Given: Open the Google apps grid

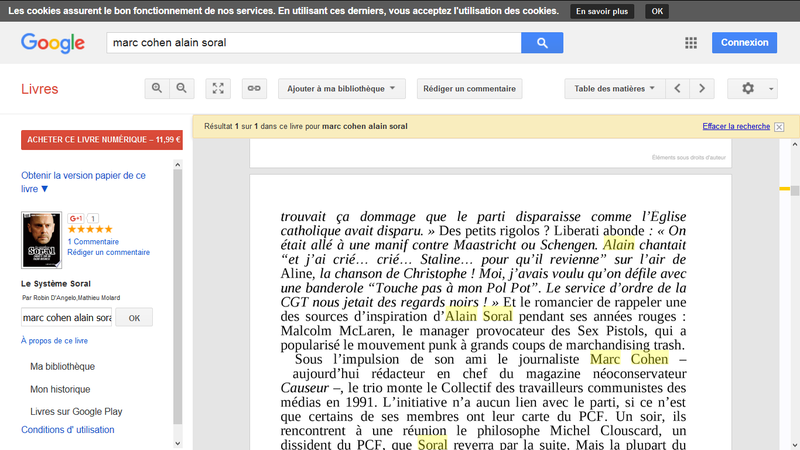Looking at the screenshot, I should tap(691, 43).
